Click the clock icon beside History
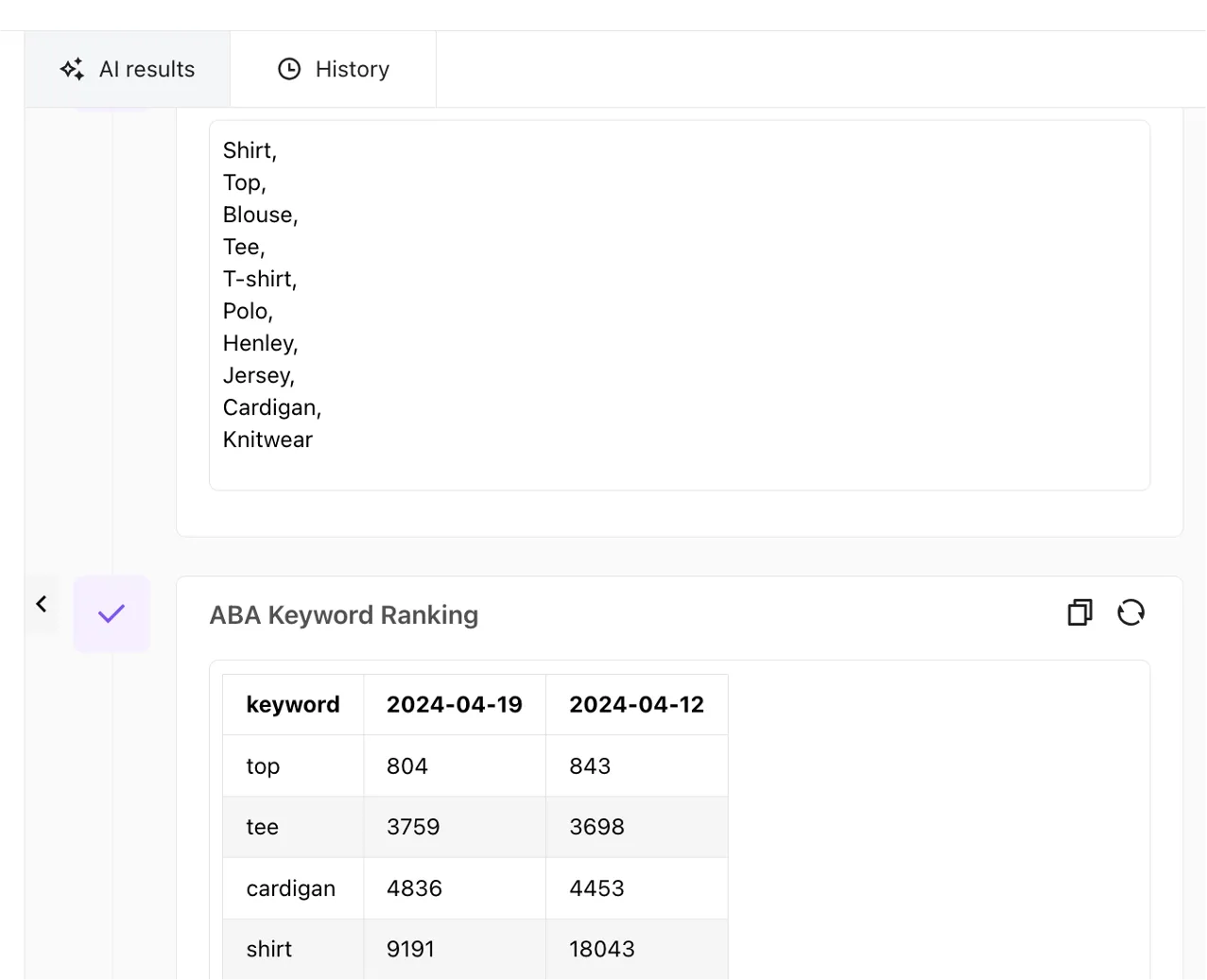Screen dimensions: 1207x980 click(x=289, y=69)
